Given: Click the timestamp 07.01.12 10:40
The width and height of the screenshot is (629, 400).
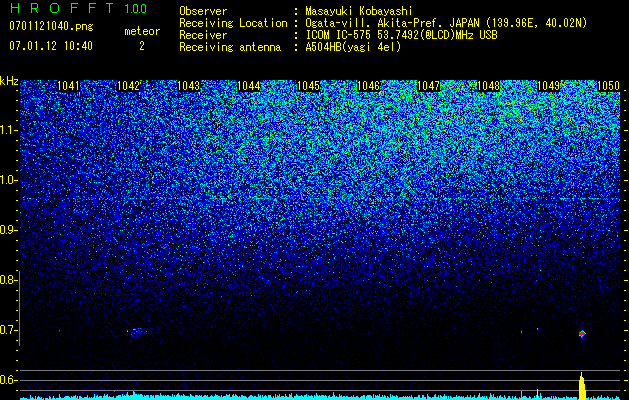Looking at the screenshot, I should pyautogui.click(x=51, y=46).
